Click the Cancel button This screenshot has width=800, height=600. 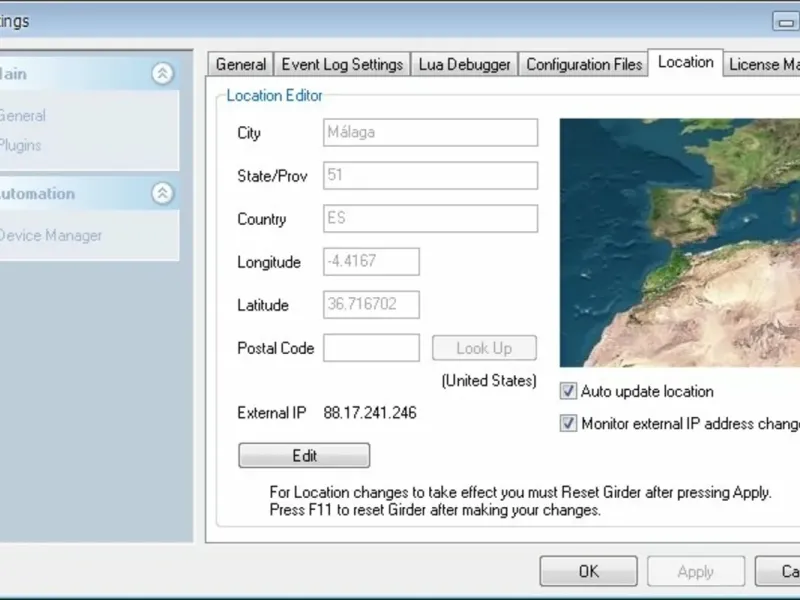[778, 571]
